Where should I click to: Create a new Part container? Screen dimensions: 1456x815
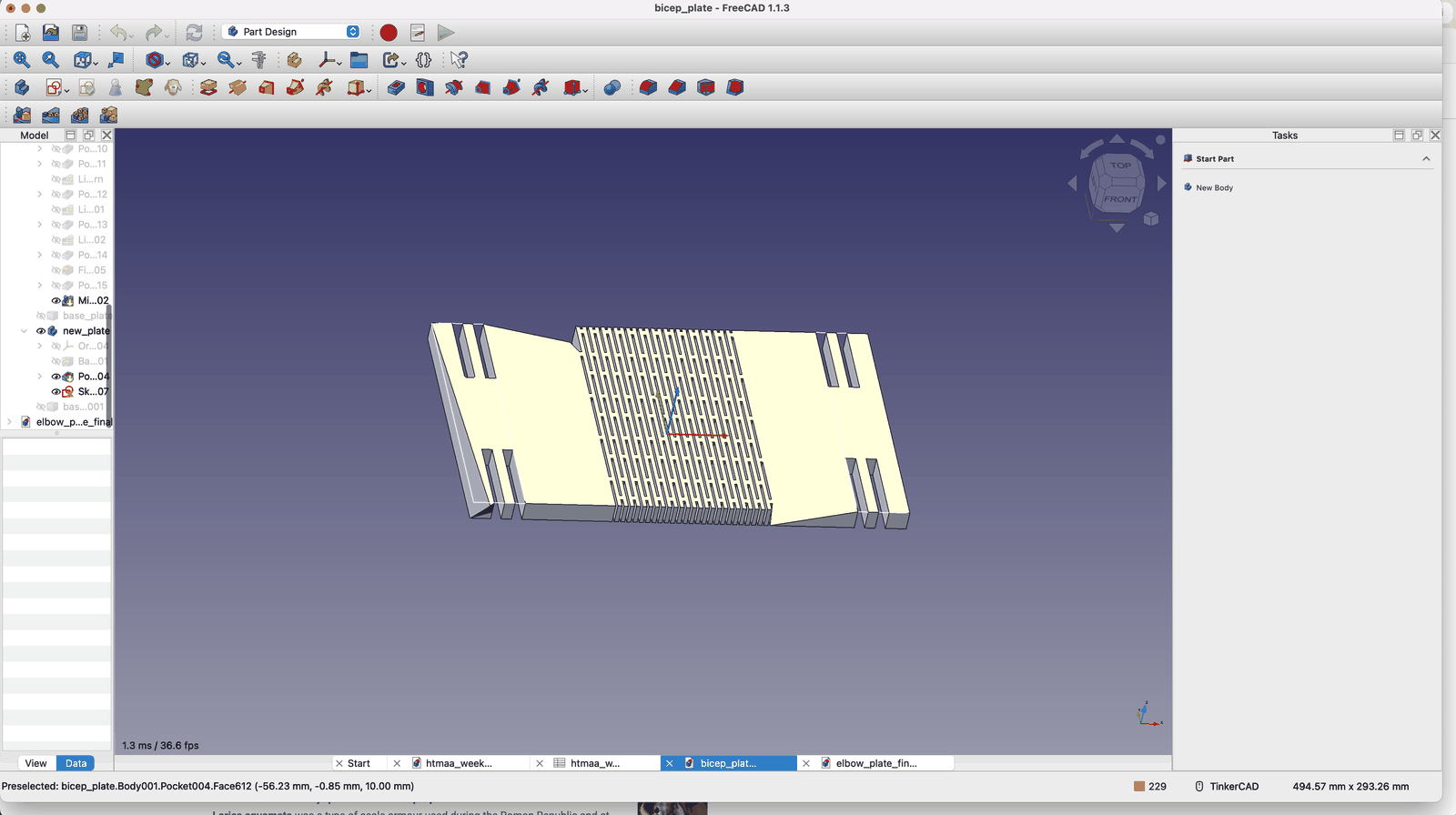(294, 60)
